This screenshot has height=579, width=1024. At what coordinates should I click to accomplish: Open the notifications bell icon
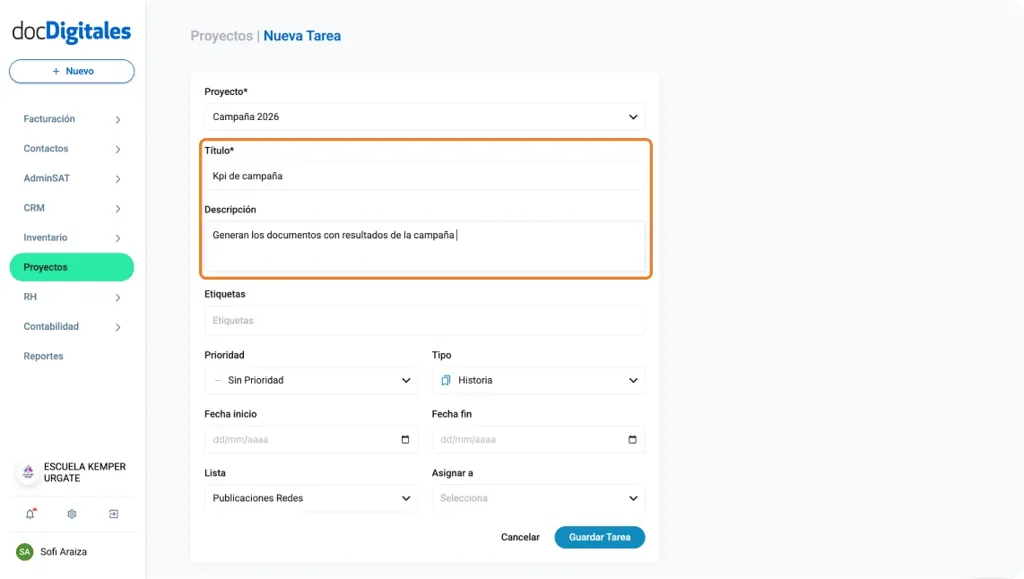(x=30, y=513)
